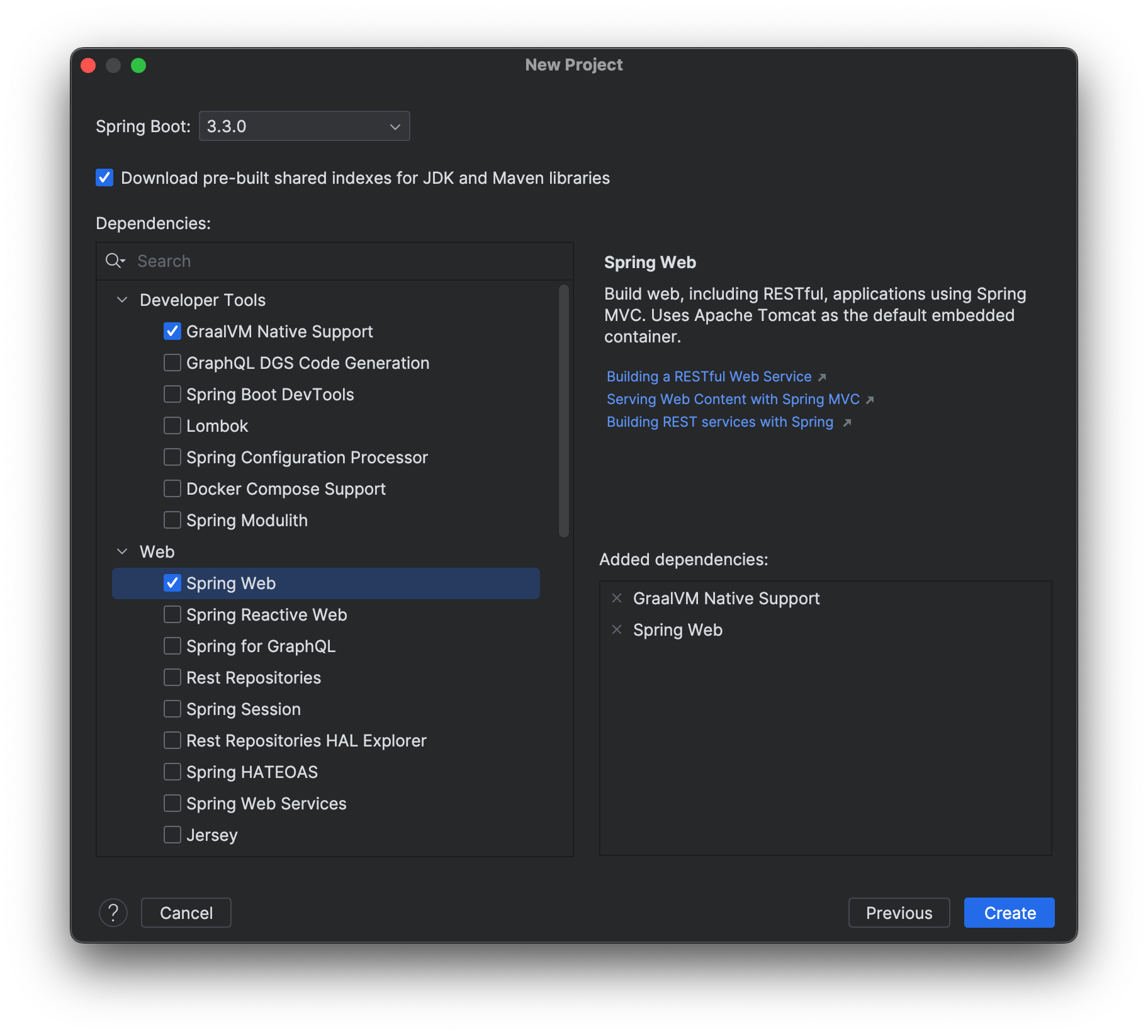Uncheck GraalVM Native Support
1148x1036 pixels.
click(x=172, y=331)
